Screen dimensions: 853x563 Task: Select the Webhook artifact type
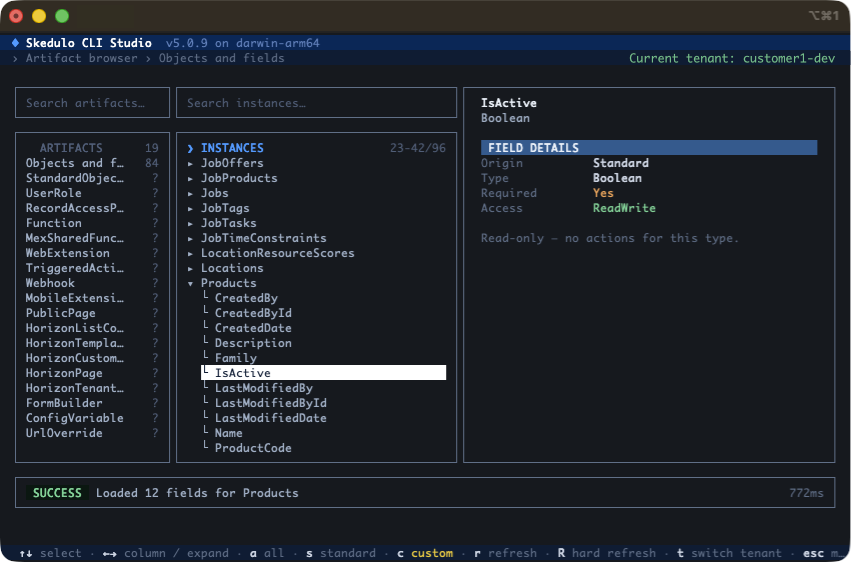click(x=92, y=283)
